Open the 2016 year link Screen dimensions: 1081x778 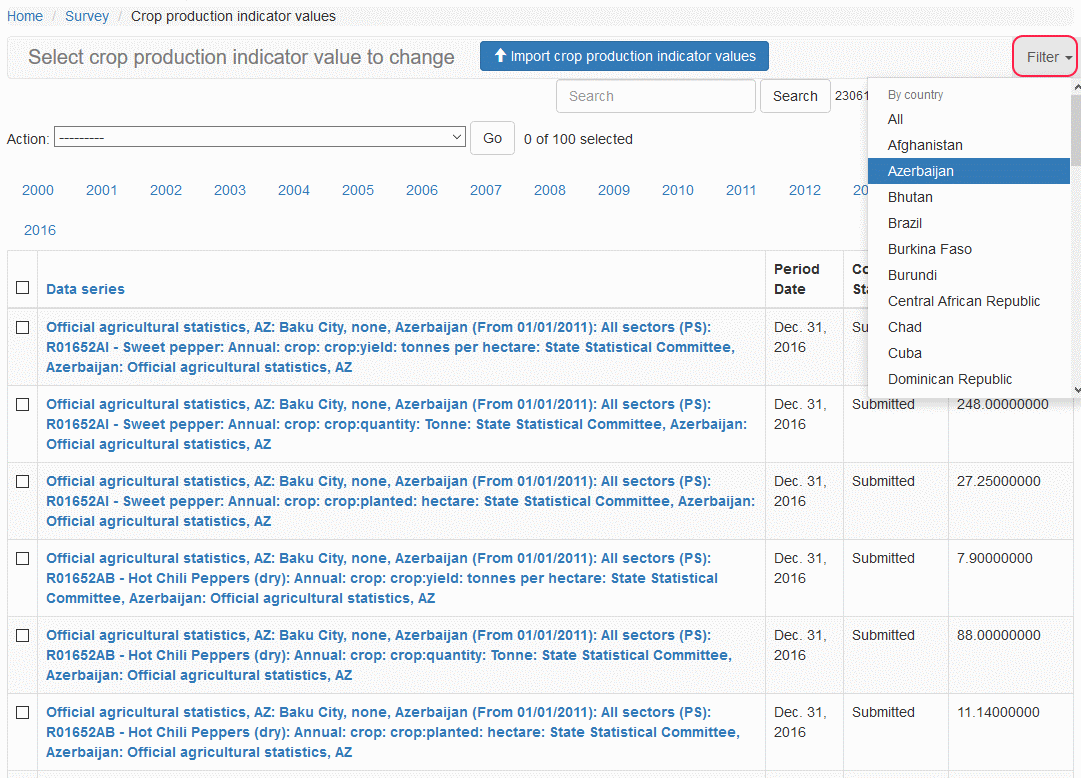click(40, 230)
